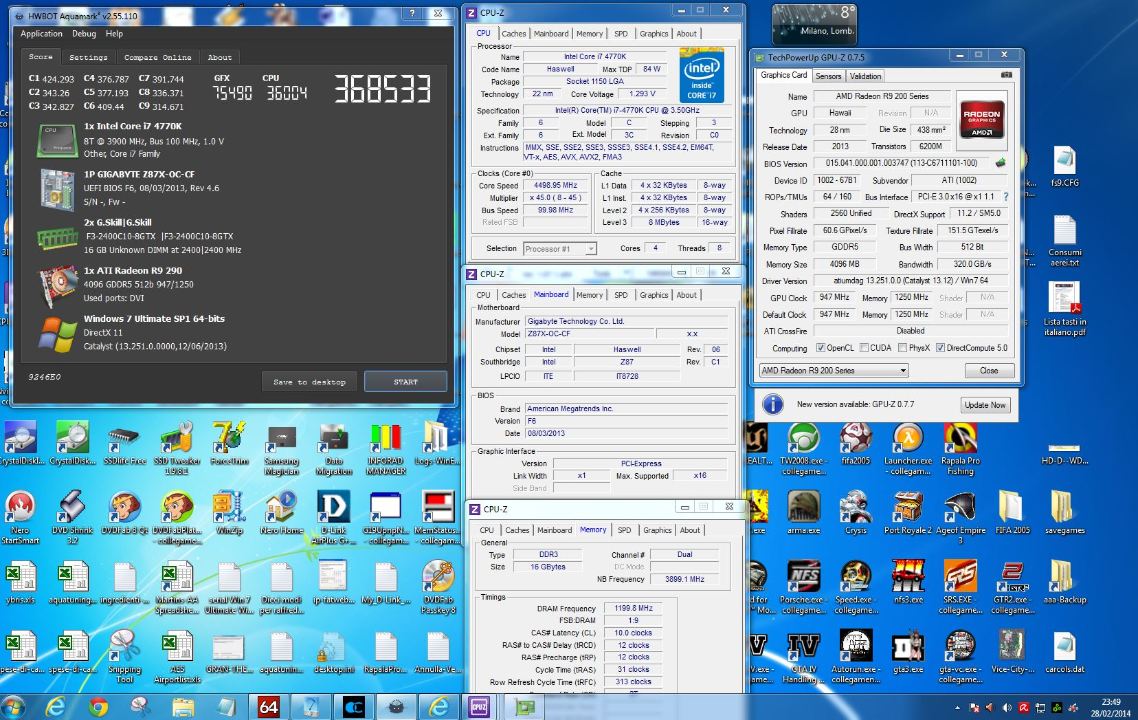The height and width of the screenshot is (720, 1138).
Task: Open the Help menu in HWBOT Aquamark
Action: click(114, 34)
